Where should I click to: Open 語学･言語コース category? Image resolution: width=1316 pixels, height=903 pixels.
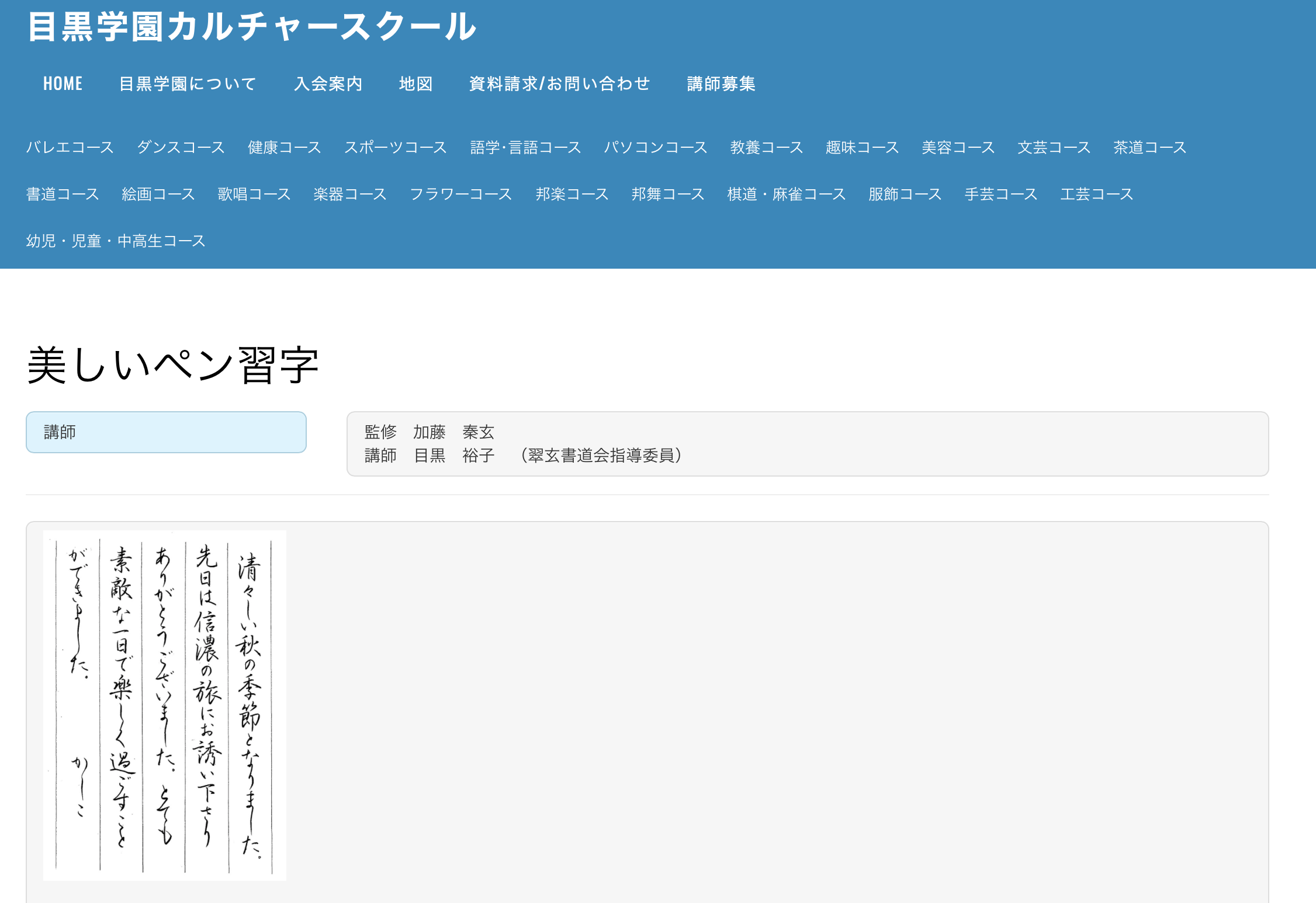[x=525, y=147]
